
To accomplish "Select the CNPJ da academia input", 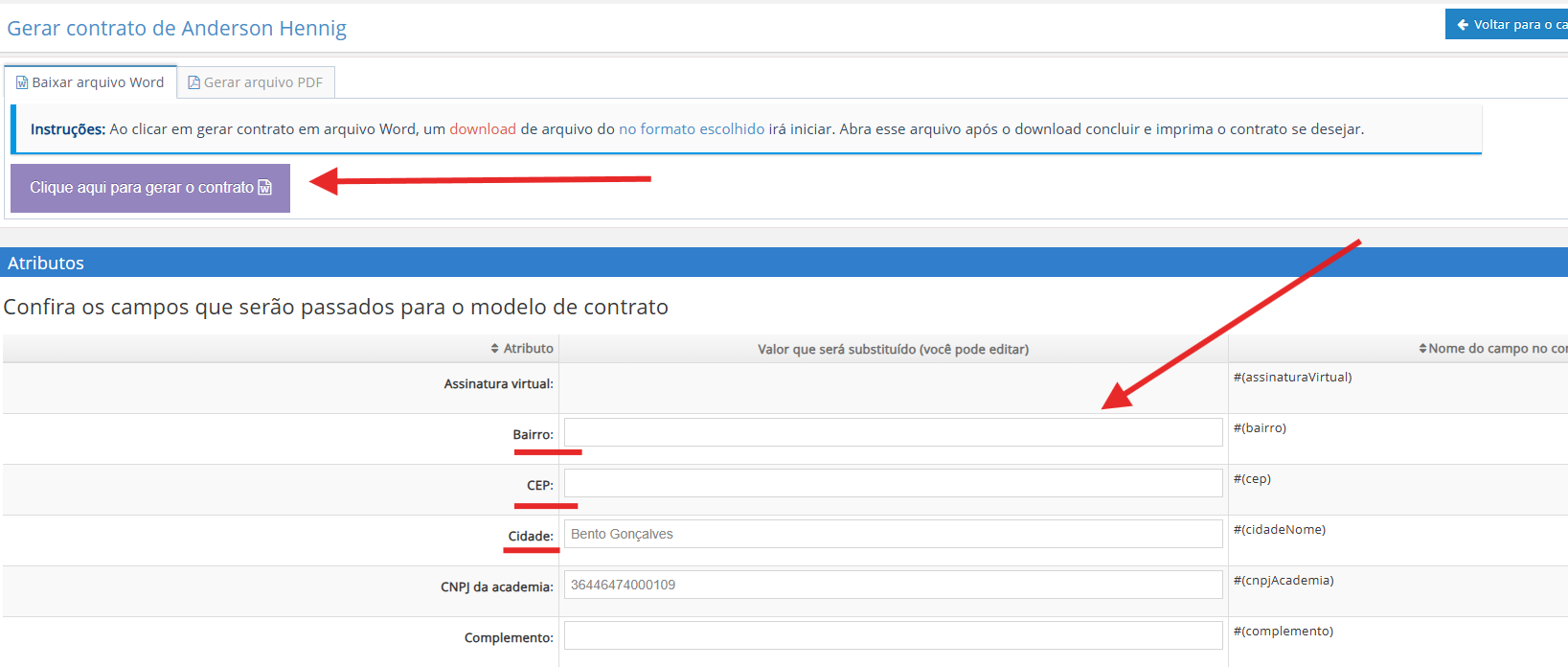I will pos(893,585).
